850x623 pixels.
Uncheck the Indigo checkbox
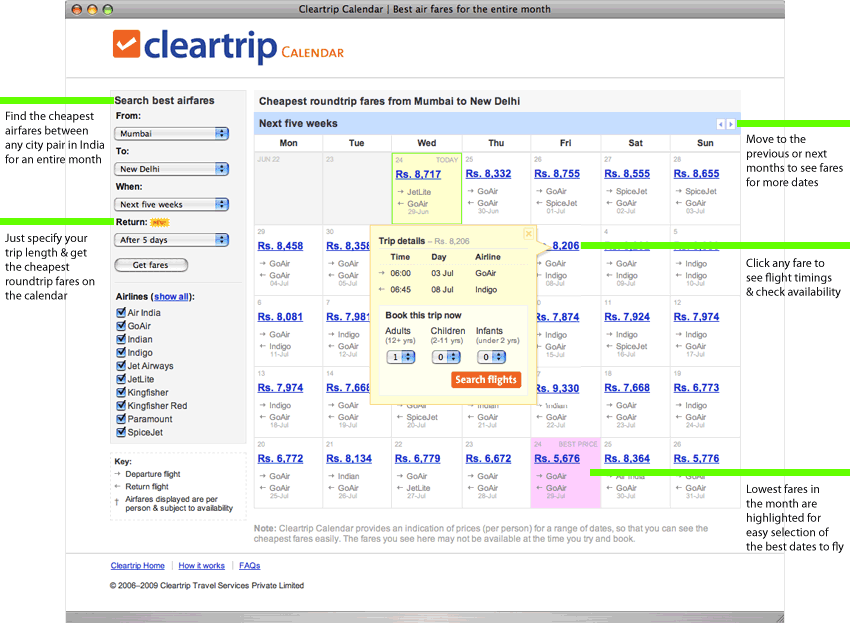pyautogui.click(x=121, y=352)
